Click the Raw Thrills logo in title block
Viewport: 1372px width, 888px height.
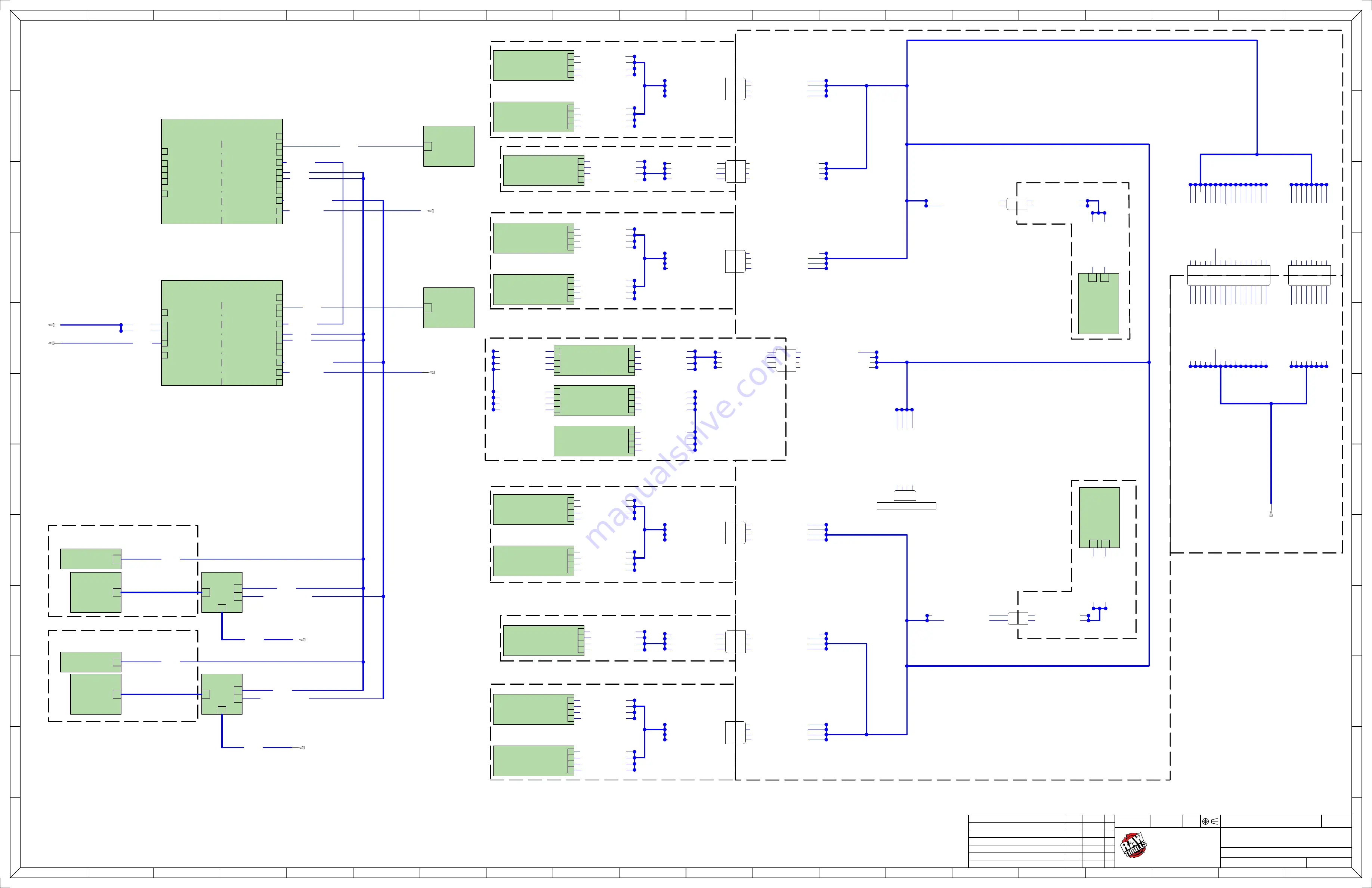click(1133, 845)
